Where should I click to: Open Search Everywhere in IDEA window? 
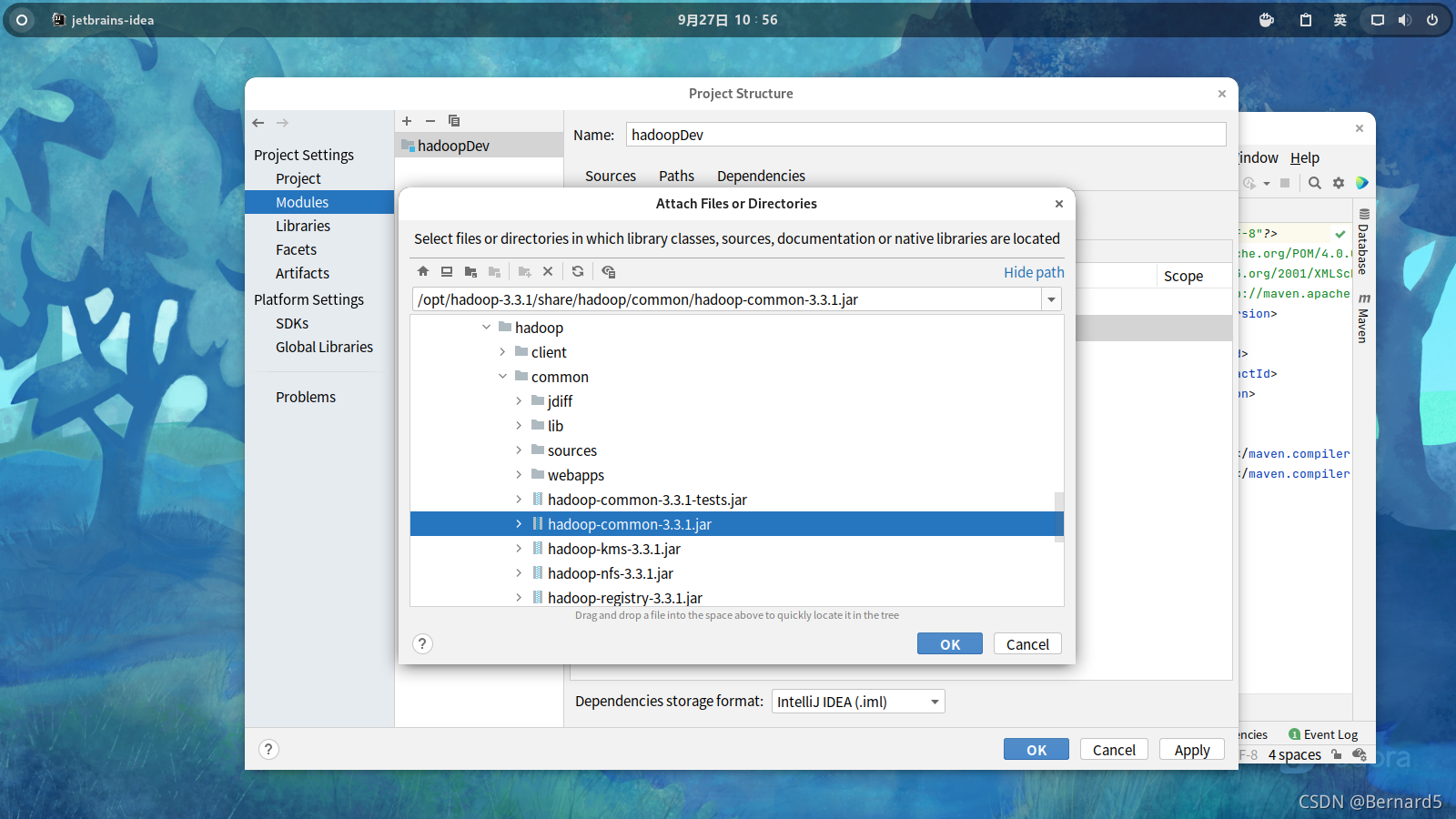(1315, 183)
